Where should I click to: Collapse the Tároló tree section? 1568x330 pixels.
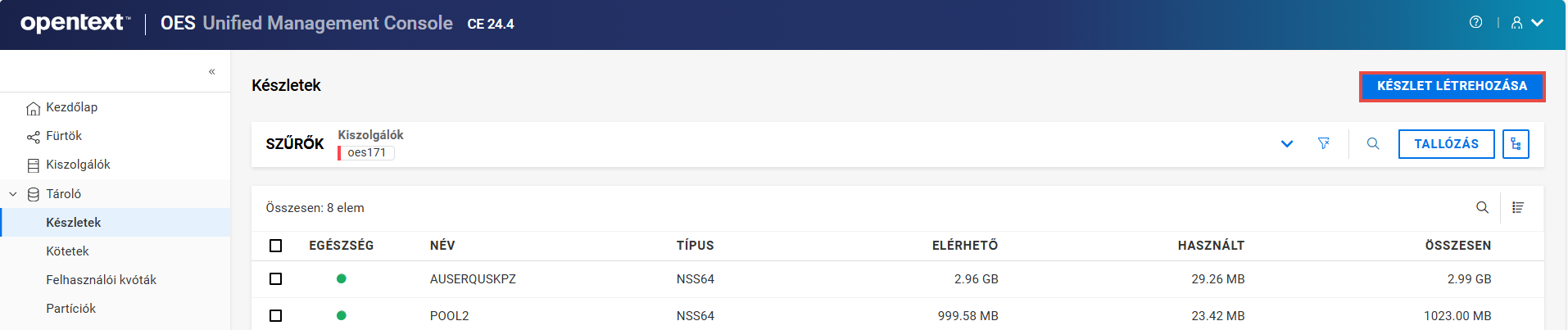(x=13, y=194)
